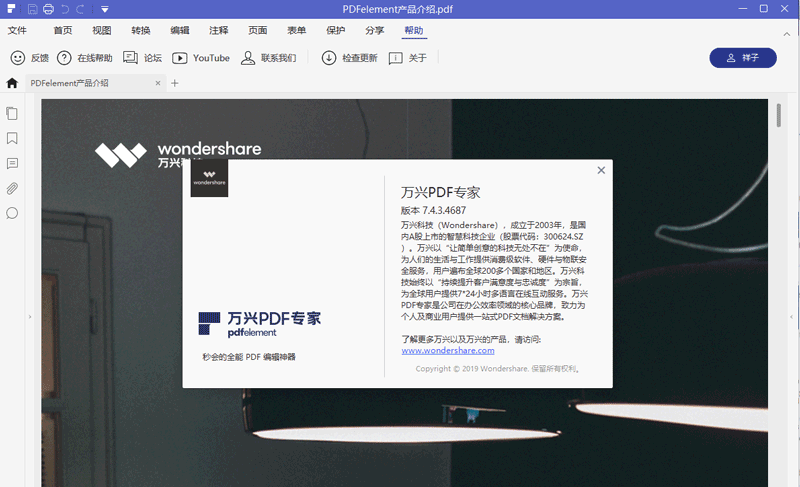Viewport: 800px width, 487px height.
Task: Add a new tab with plus button
Action: (174, 83)
